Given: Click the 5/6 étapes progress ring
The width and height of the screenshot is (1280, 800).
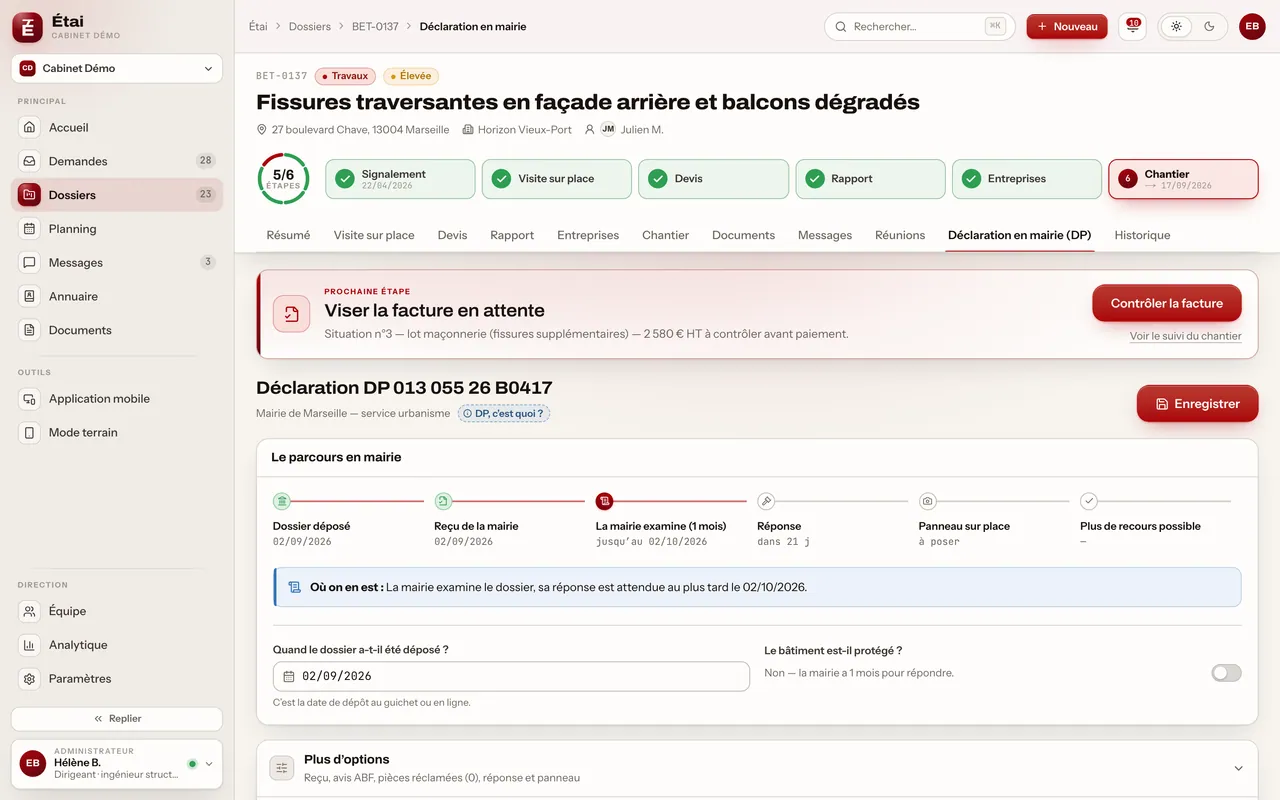Looking at the screenshot, I should [283, 179].
